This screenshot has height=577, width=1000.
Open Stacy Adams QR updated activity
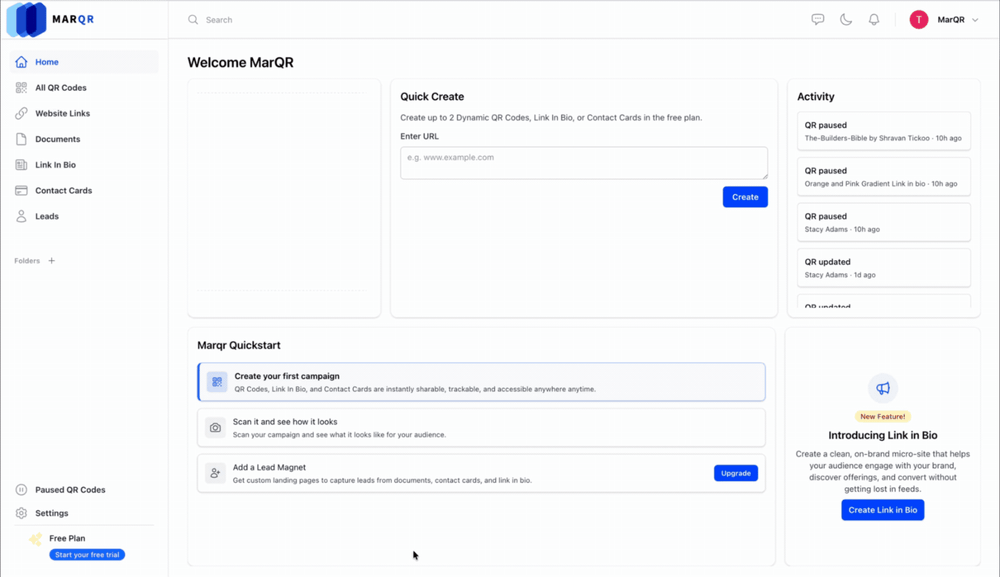[883, 268]
